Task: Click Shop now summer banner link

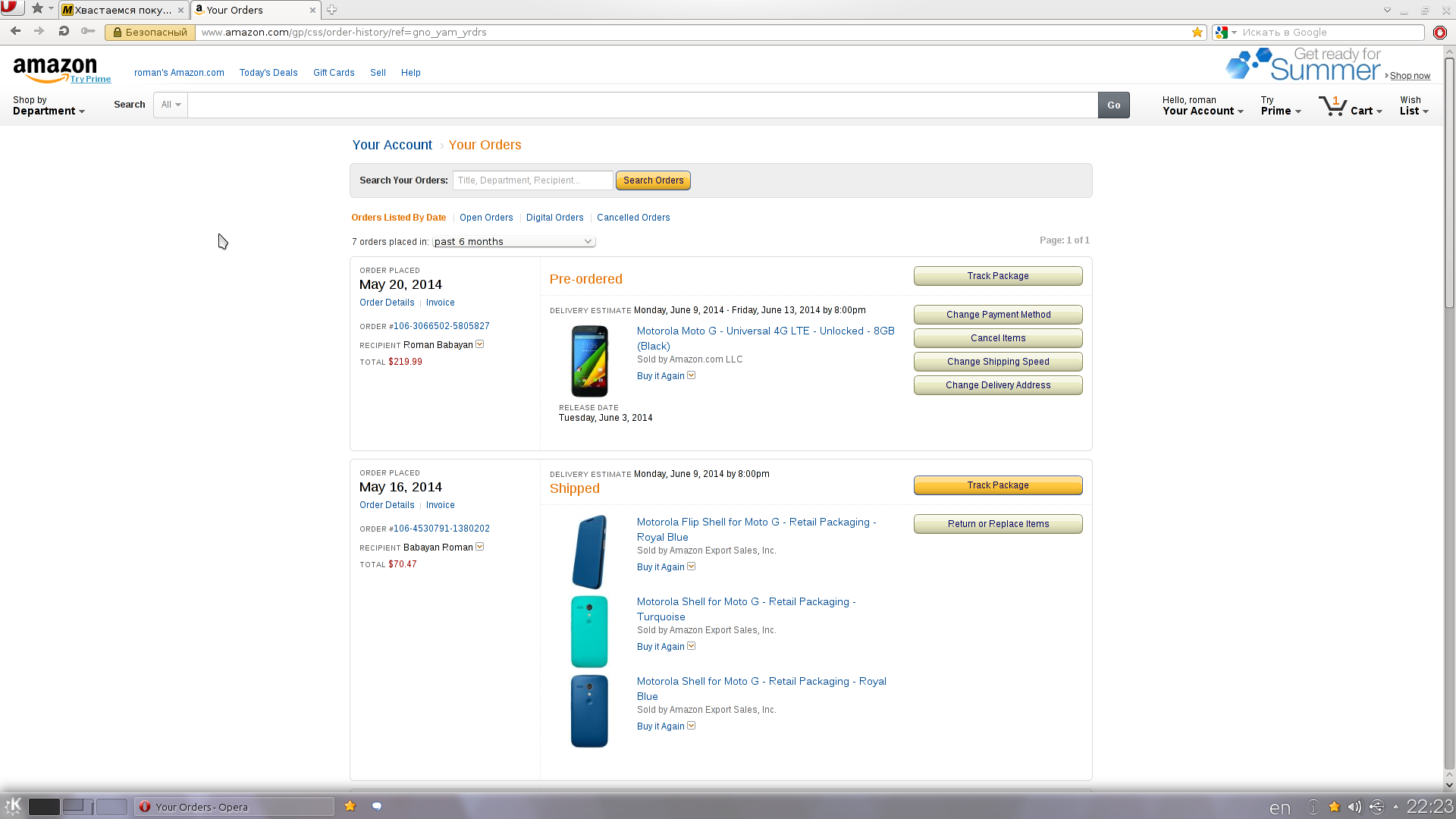Action: pos(1410,76)
